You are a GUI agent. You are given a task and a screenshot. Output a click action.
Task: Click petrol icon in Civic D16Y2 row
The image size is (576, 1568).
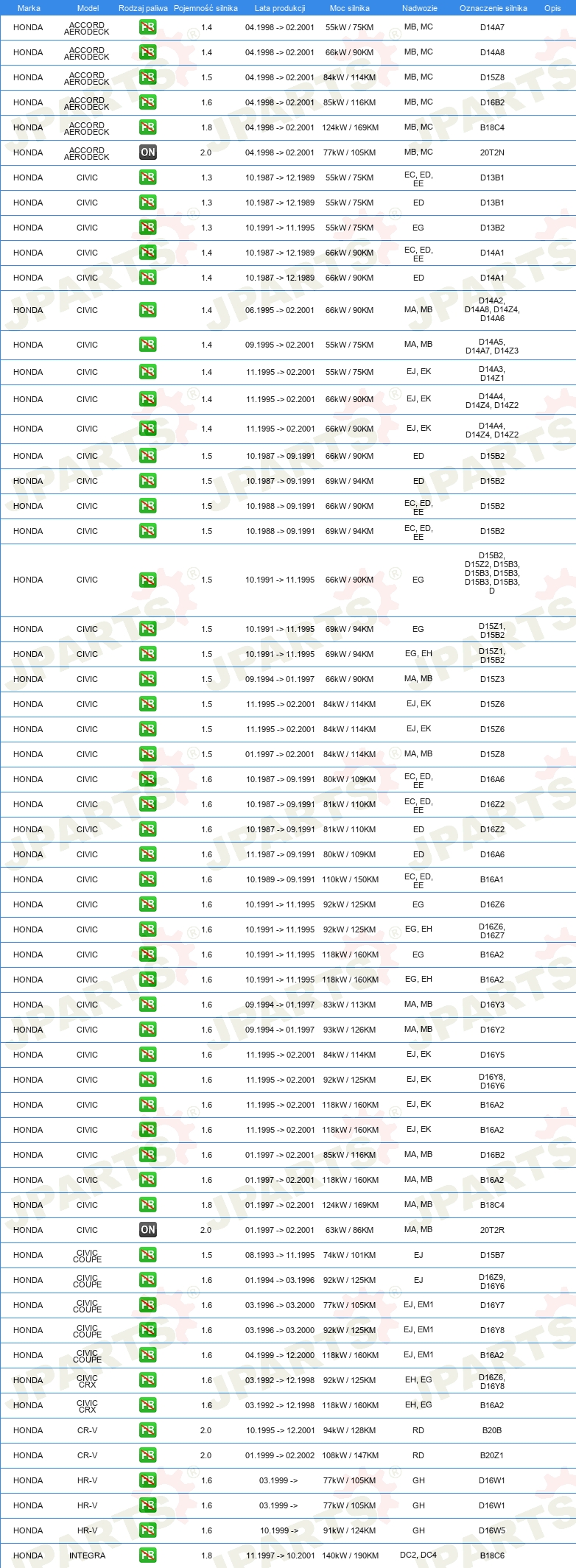pos(147,1030)
